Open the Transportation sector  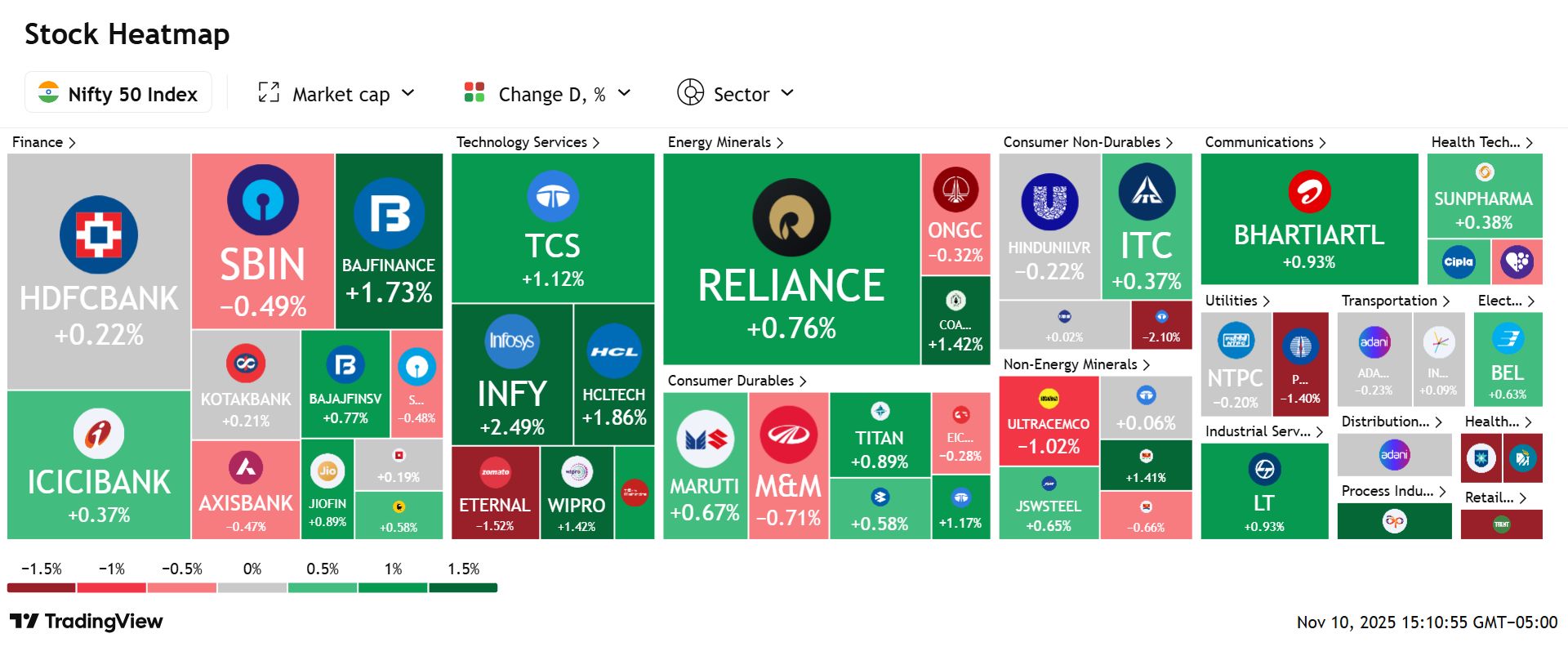pyautogui.click(x=1396, y=301)
